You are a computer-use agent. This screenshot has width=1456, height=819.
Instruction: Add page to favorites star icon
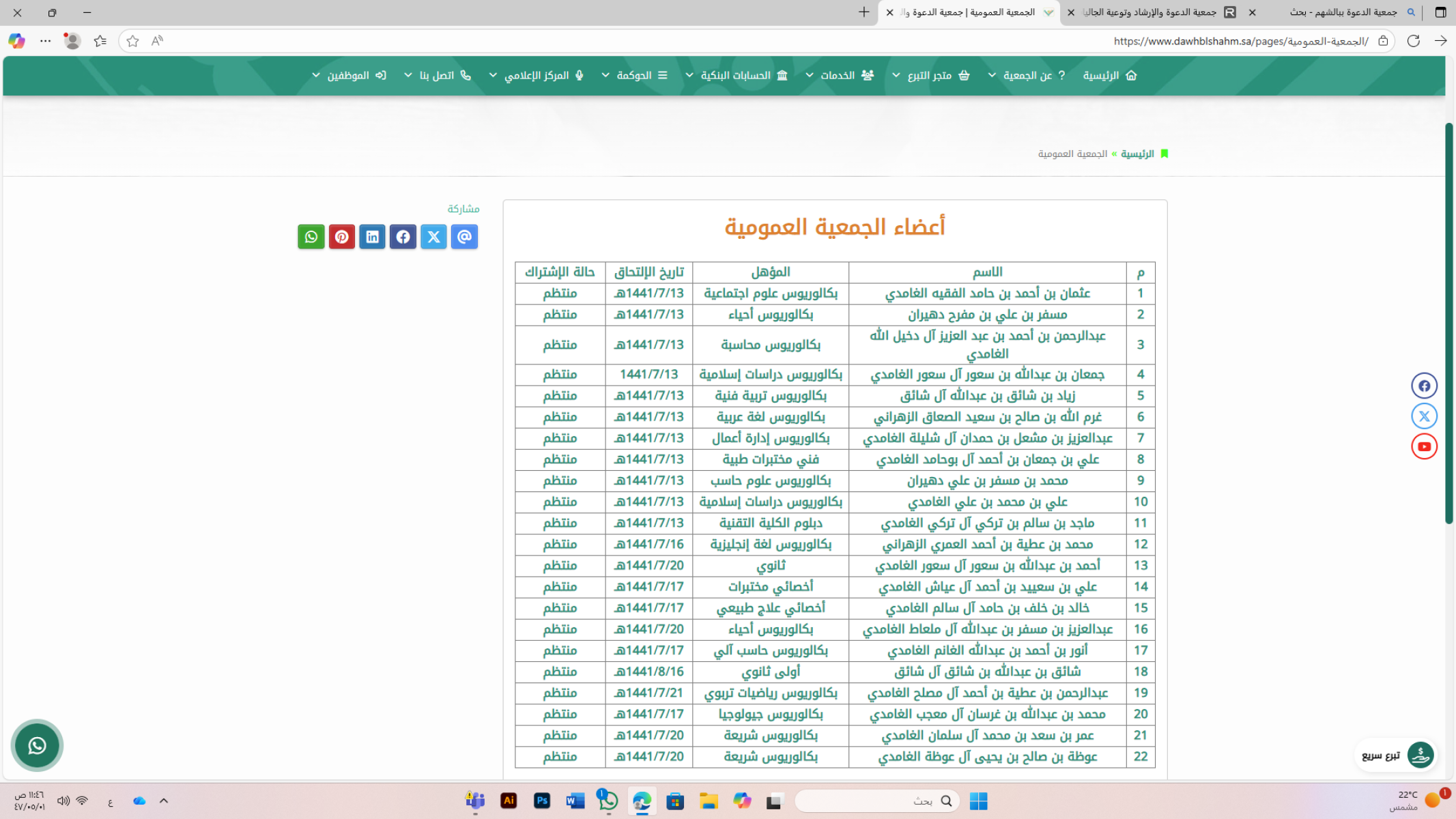tap(132, 41)
